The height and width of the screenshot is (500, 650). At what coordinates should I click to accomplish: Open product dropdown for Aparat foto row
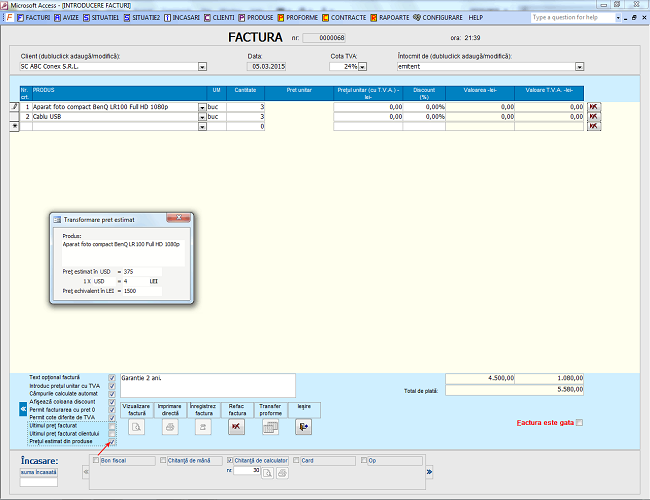pyautogui.click(x=202, y=107)
